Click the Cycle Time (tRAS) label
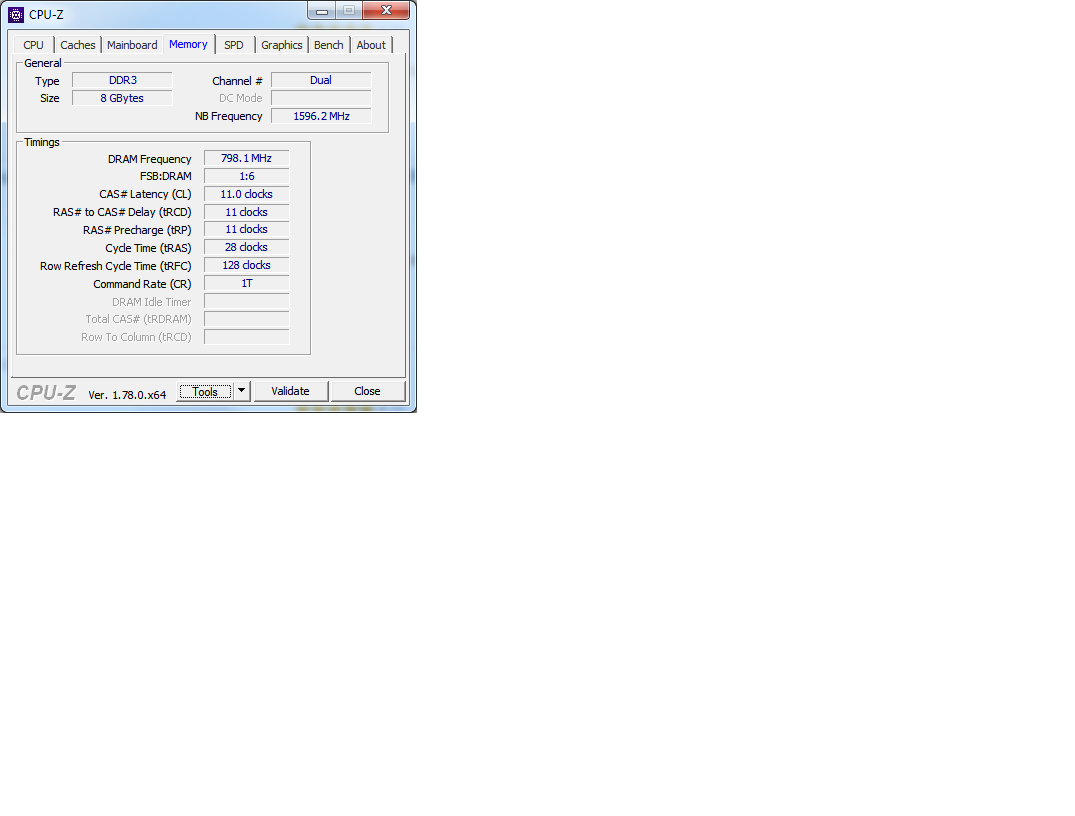 point(148,248)
